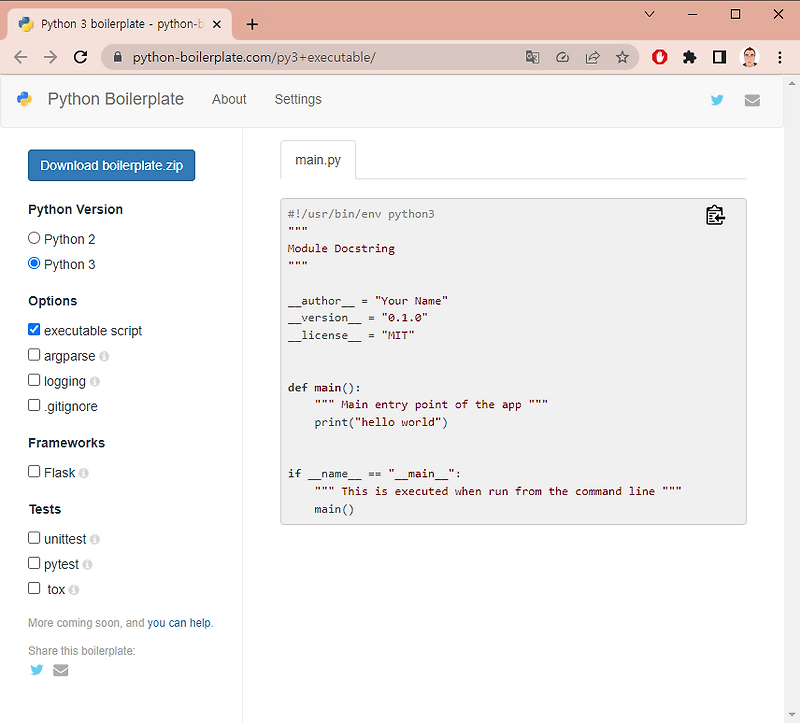Select the main.py tab
This screenshot has height=723, width=800.
[318, 160]
